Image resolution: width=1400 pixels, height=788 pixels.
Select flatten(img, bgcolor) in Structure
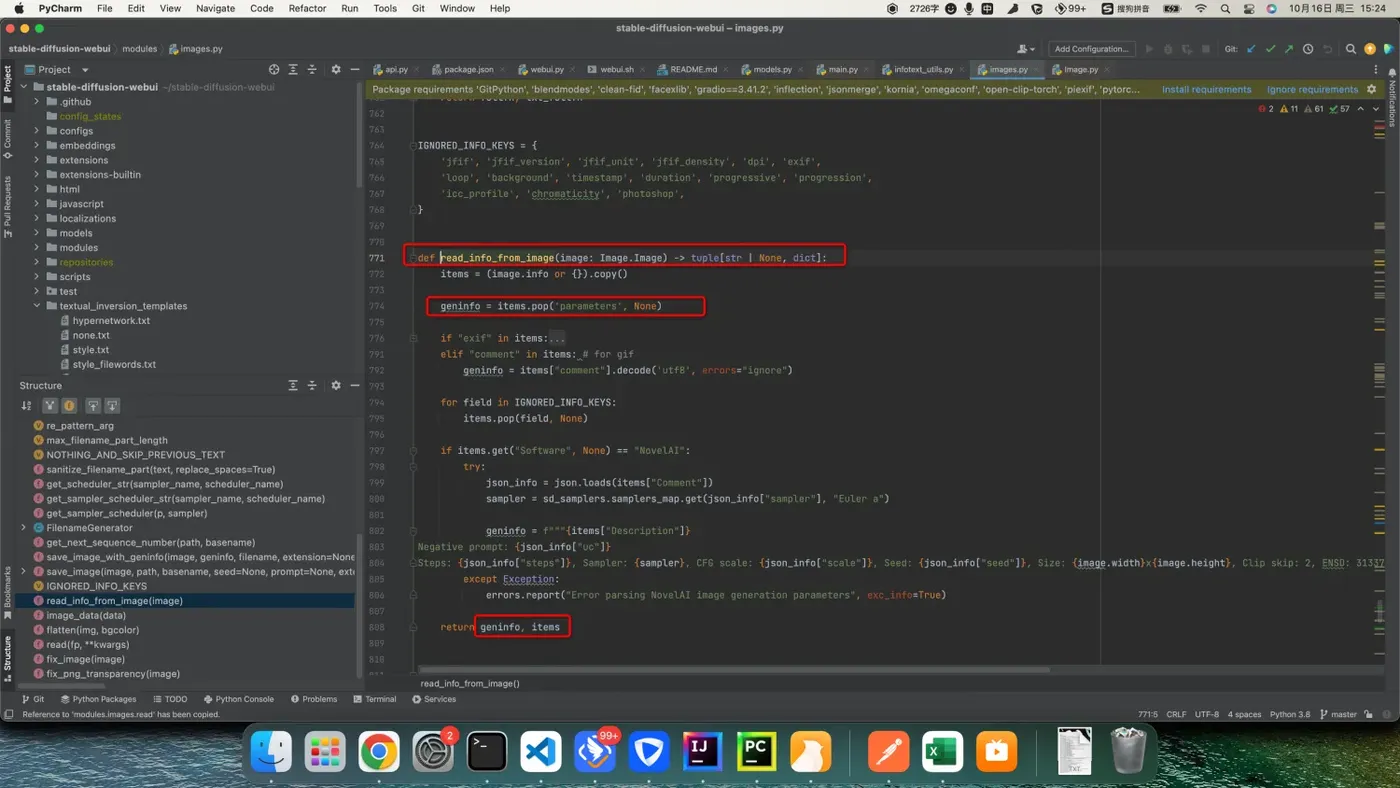coord(92,630)
